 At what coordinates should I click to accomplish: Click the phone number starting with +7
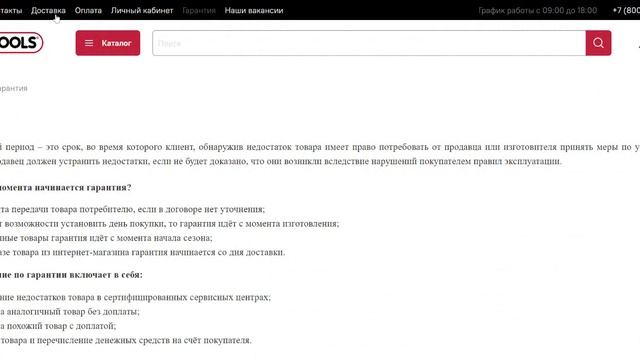626,11
